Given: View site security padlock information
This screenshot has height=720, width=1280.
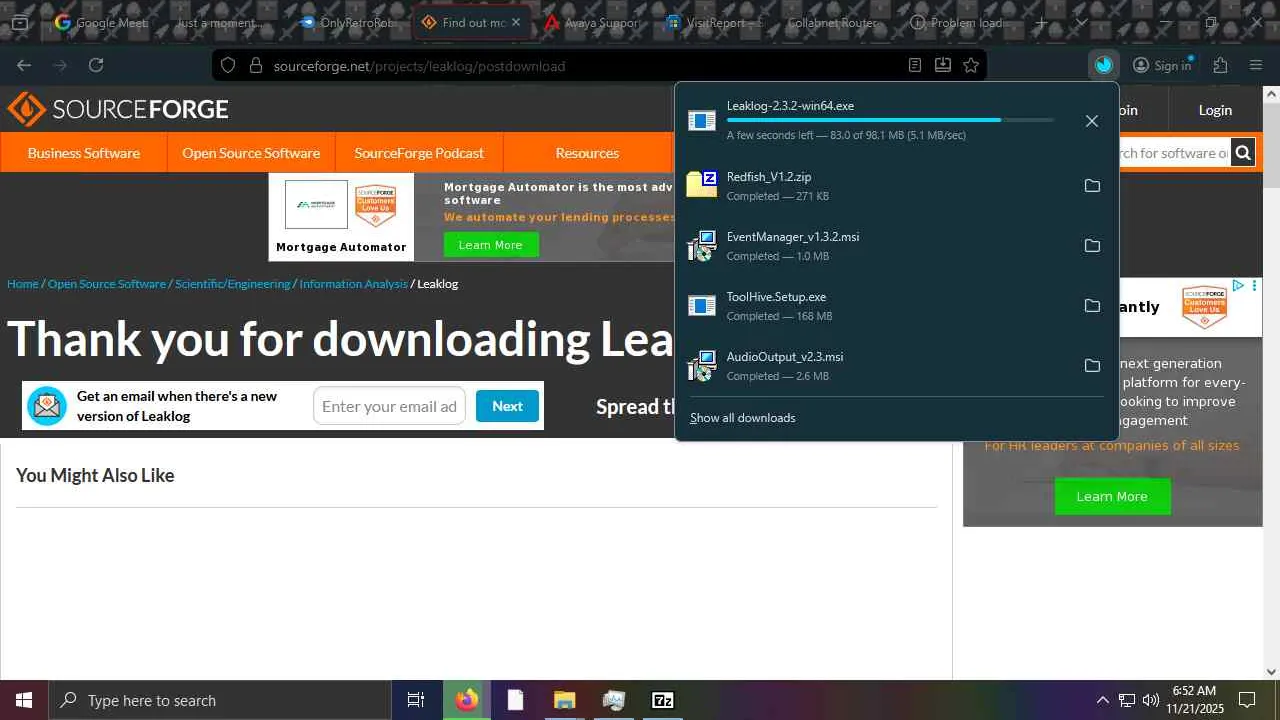Looking at the screenshot, I should (x=255, y=66).
